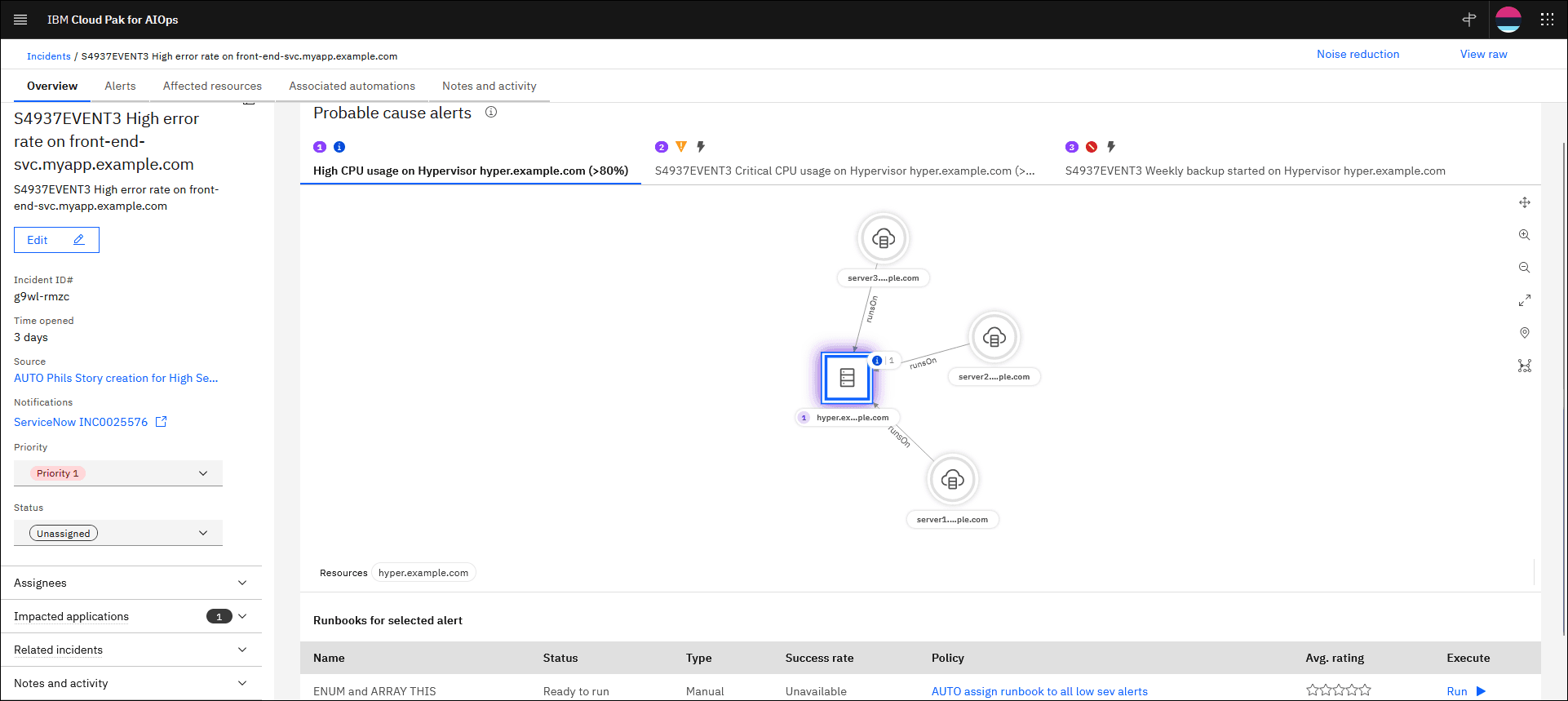Click the pencil icon on Edit button
The image size is (1568, 701).
click(x=79, y=240)
